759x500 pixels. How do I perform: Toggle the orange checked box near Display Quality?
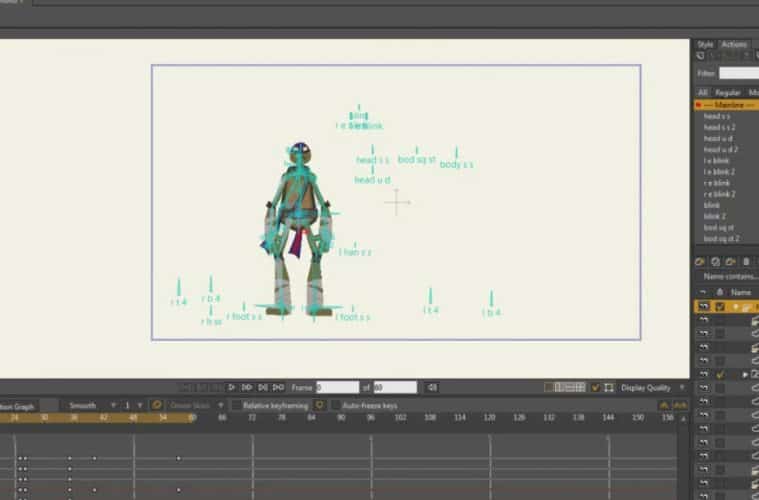596,387
